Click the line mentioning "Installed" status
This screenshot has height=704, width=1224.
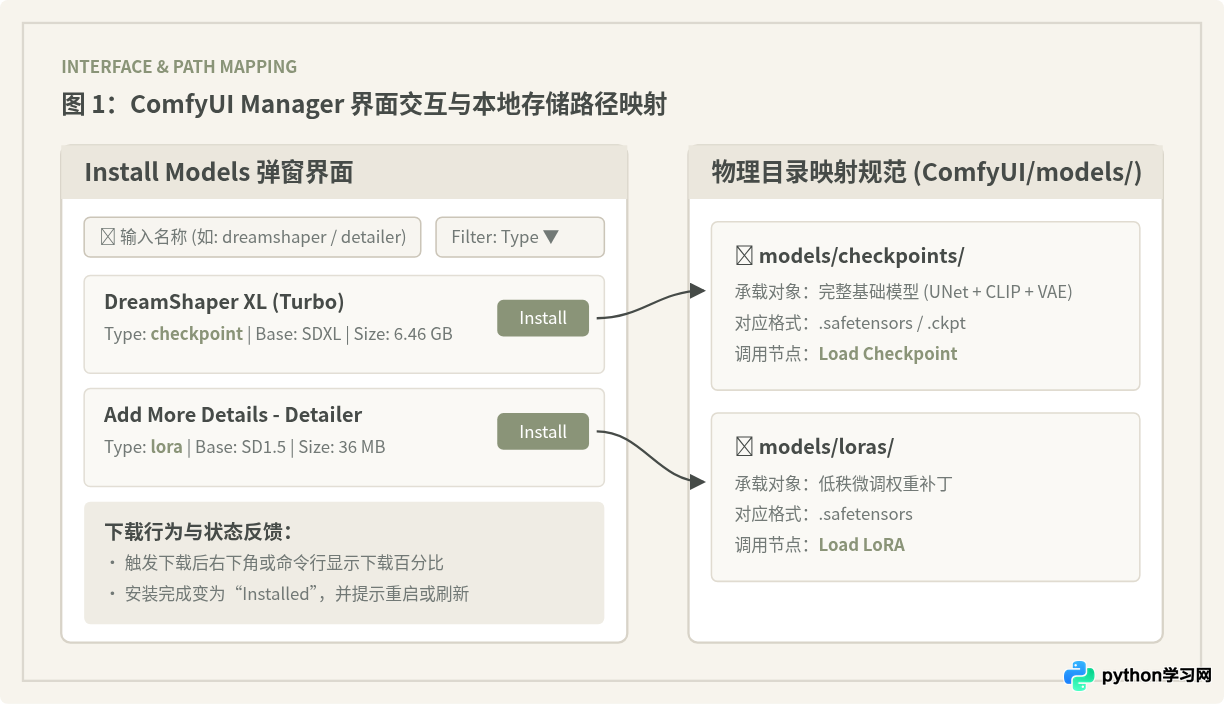(296, 594)
